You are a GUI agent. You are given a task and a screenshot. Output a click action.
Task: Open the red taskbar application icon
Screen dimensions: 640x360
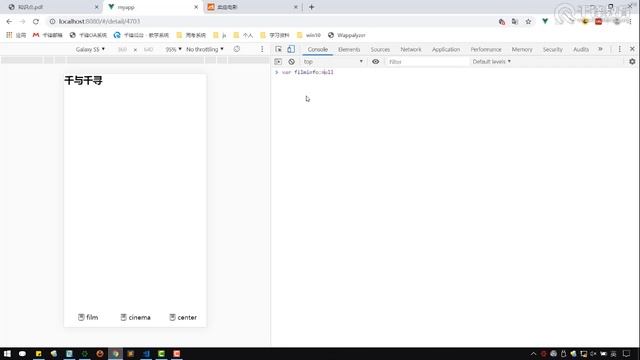(x=177, y=353)
